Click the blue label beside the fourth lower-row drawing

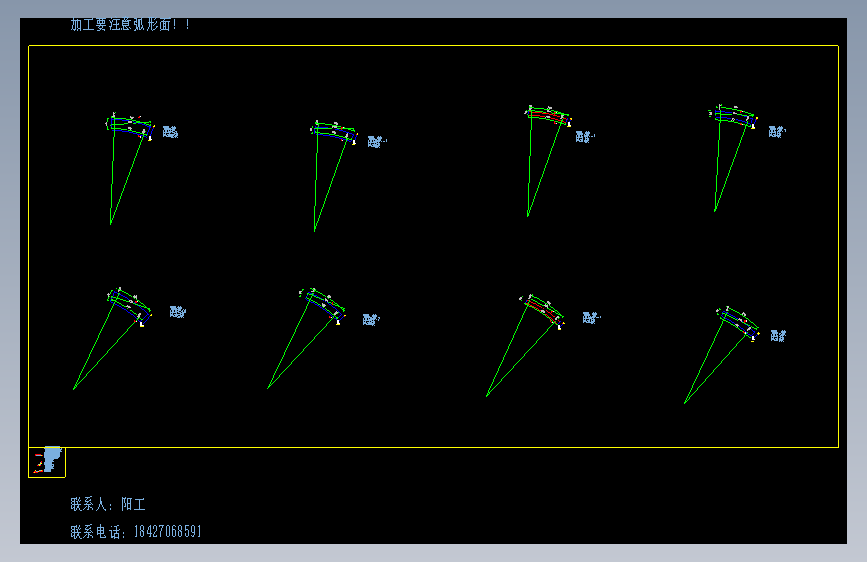(x=779, y=336)
